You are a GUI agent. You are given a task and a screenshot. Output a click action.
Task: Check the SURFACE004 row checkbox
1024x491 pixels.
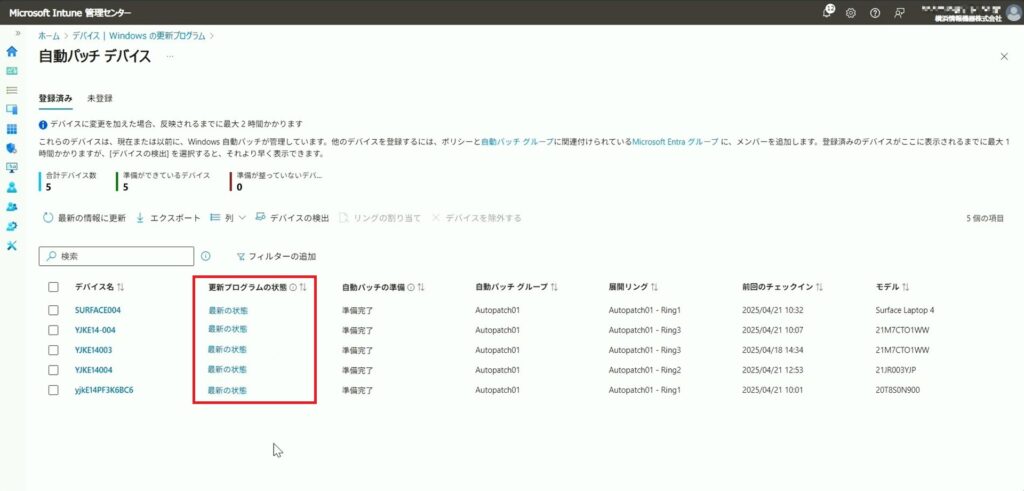54,310
